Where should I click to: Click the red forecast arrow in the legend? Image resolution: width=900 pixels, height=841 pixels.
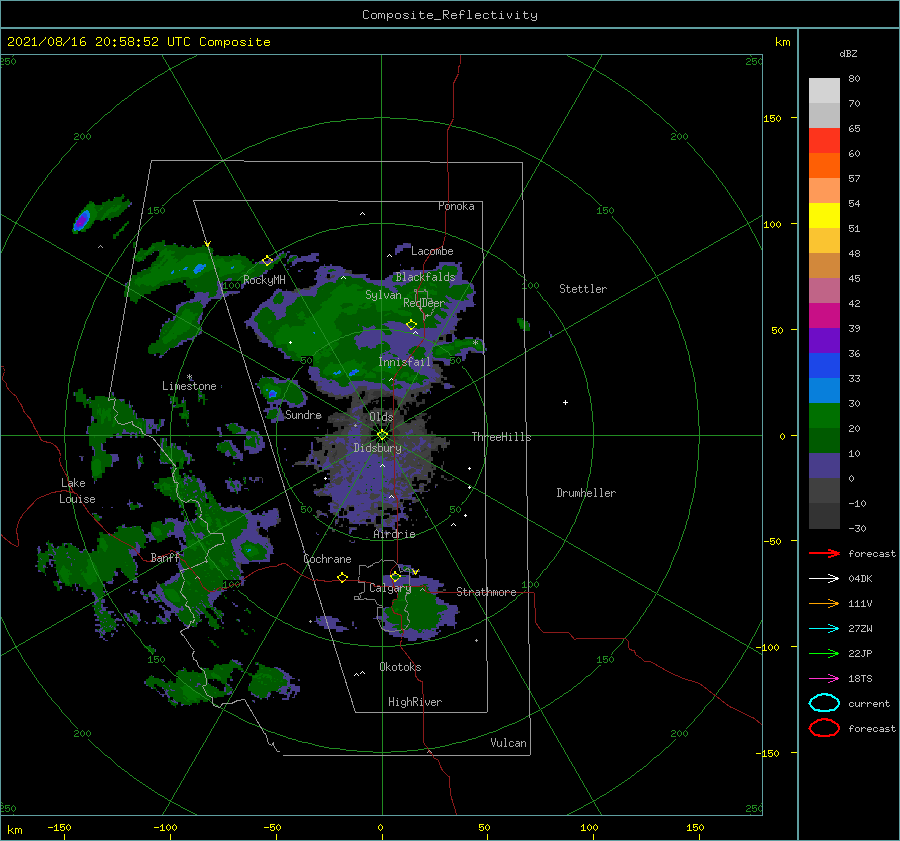point(824,553)
